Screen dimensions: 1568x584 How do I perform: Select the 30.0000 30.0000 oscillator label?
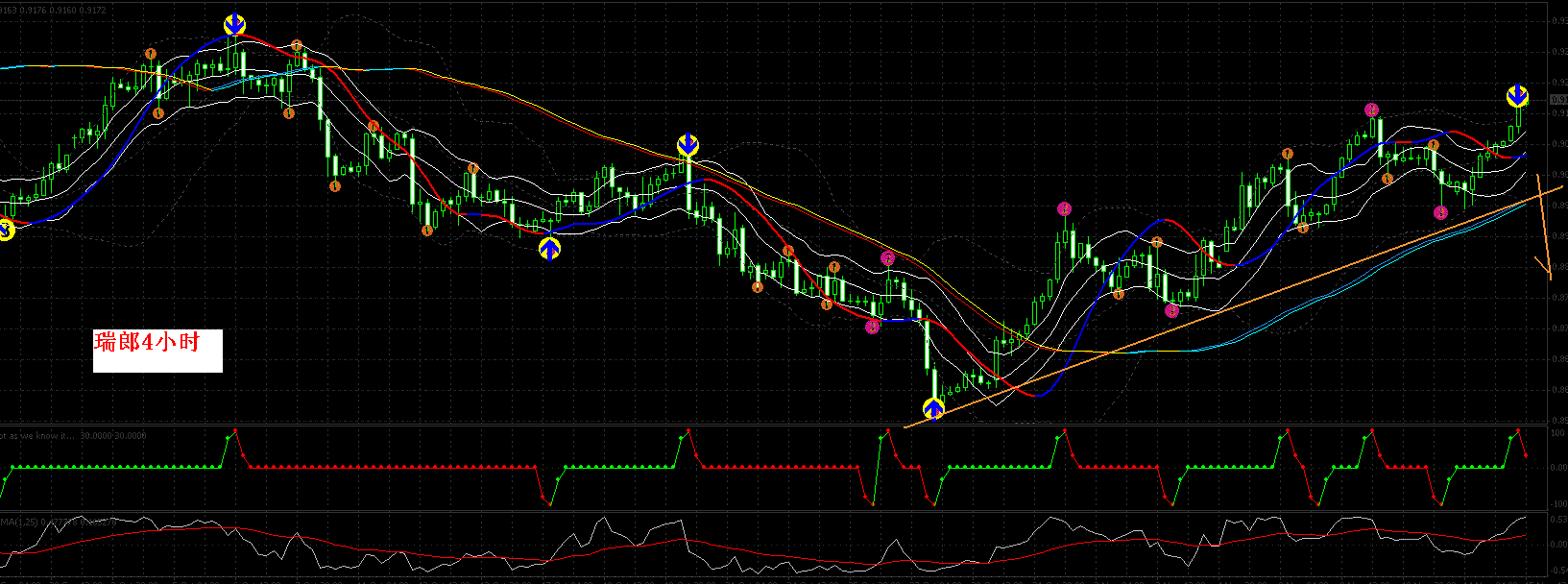click(113, 435)
